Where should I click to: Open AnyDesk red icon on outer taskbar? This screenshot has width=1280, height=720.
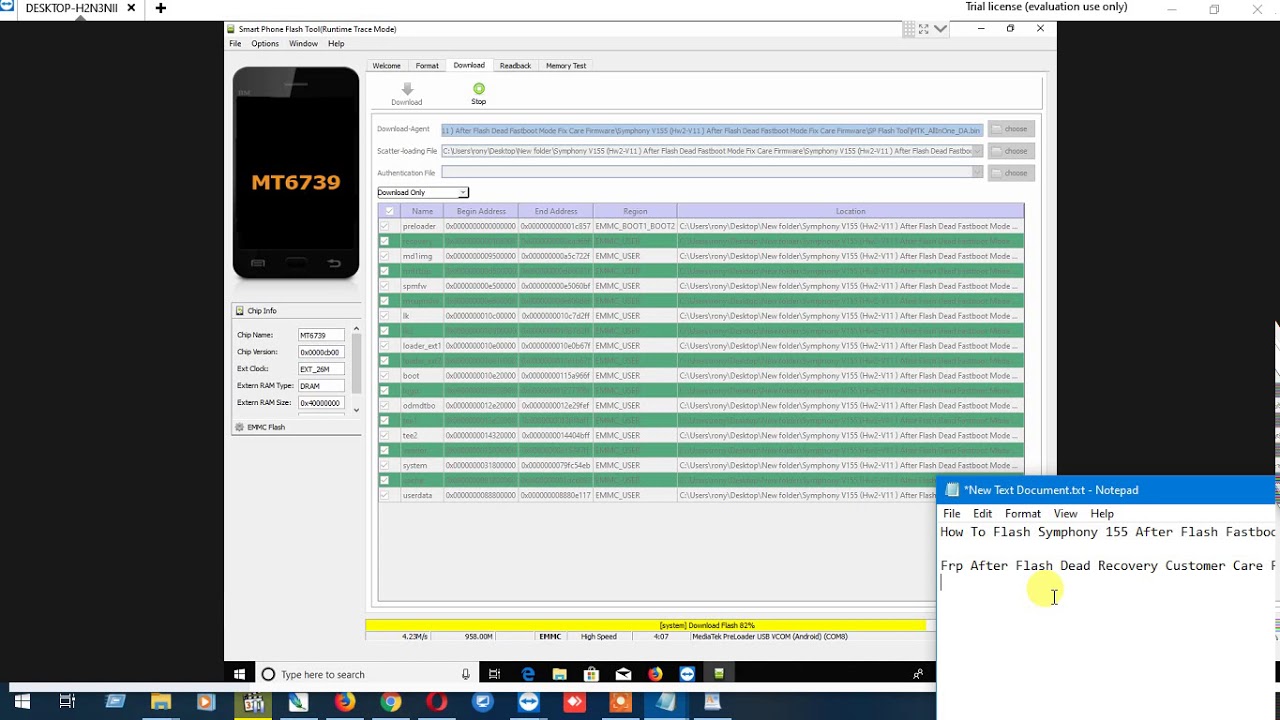(575, 702)
